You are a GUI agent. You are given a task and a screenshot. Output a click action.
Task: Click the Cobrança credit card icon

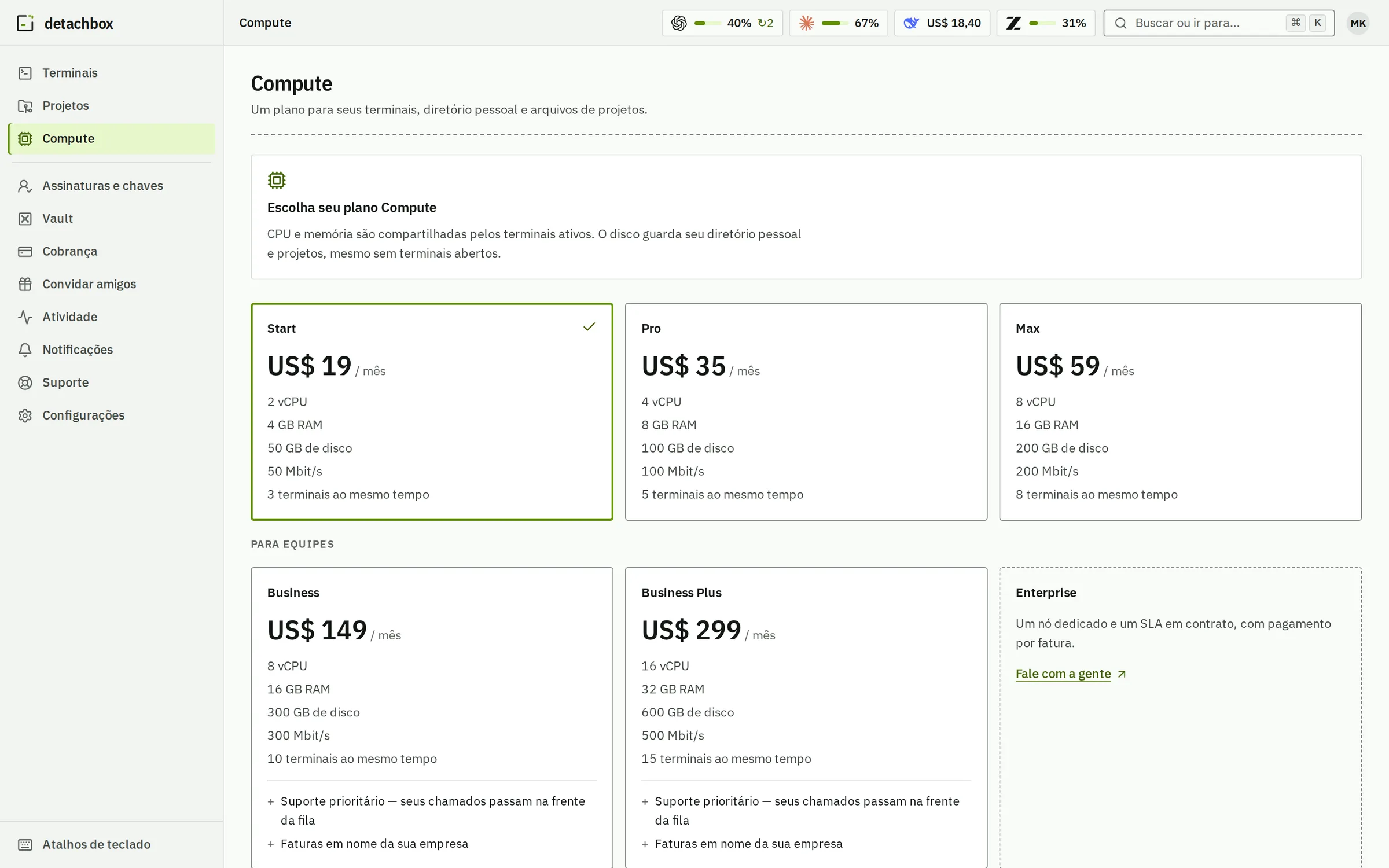[25, 252]
